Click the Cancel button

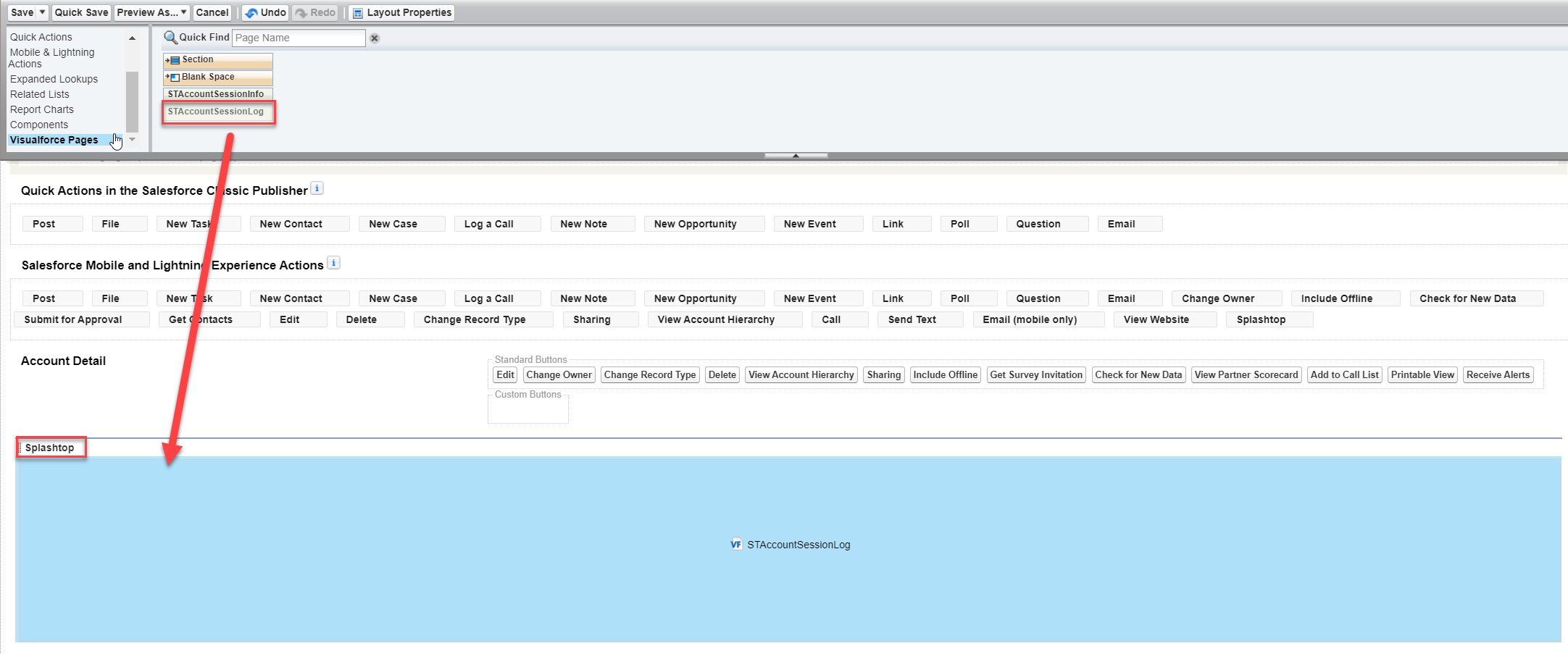[212, 12]
